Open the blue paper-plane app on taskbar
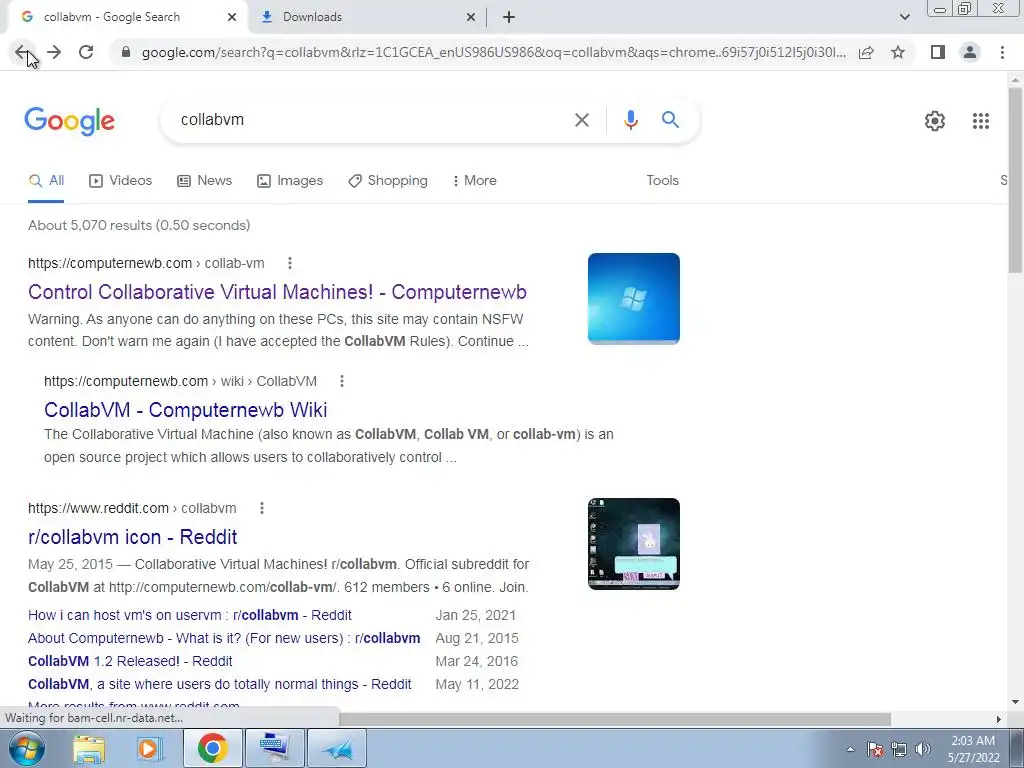 336,748
